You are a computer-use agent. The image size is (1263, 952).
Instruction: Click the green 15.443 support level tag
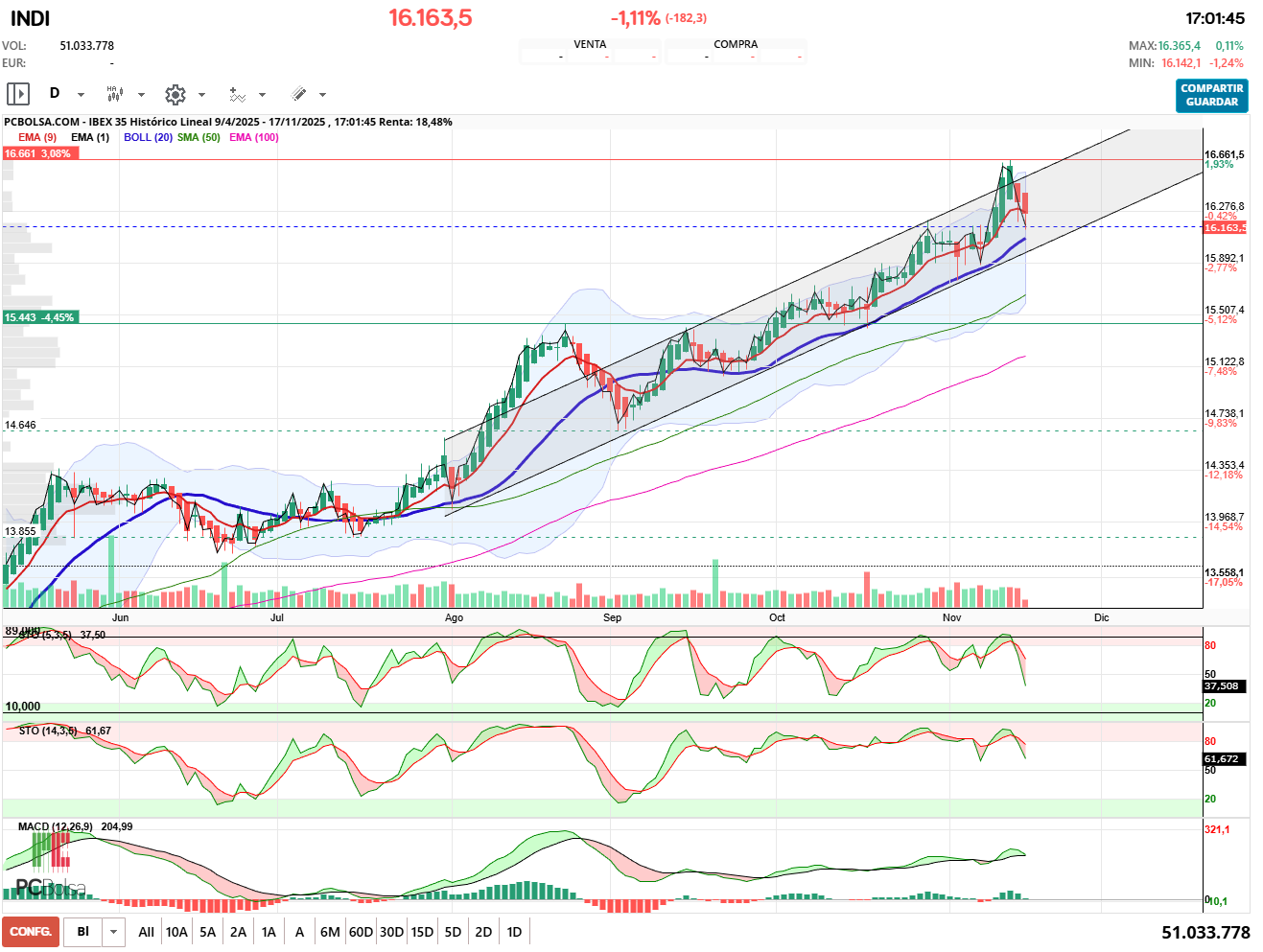coord(39,317)
